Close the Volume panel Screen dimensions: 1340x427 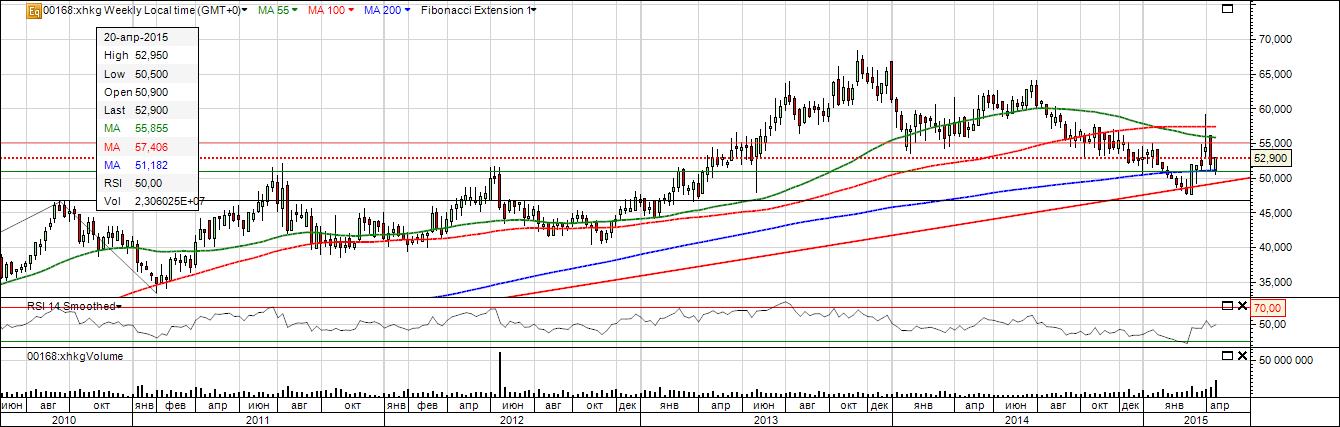[x=1243, y=355]
